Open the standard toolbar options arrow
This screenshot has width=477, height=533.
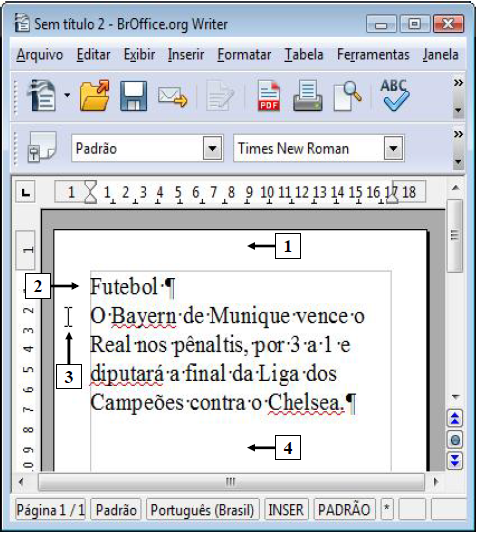coord(458,110)
